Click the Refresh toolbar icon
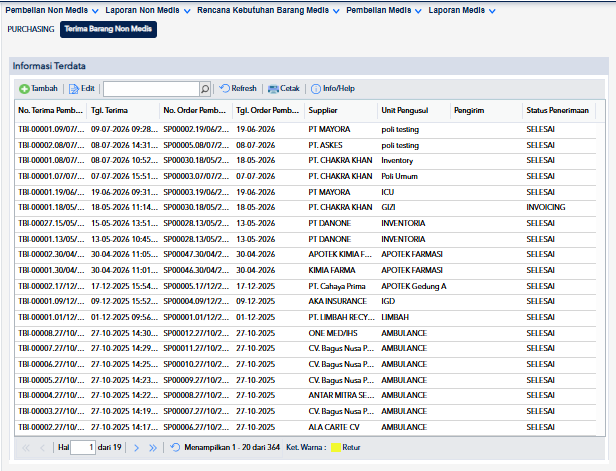This screenshot has width=616, height=471. click(224, 88)
